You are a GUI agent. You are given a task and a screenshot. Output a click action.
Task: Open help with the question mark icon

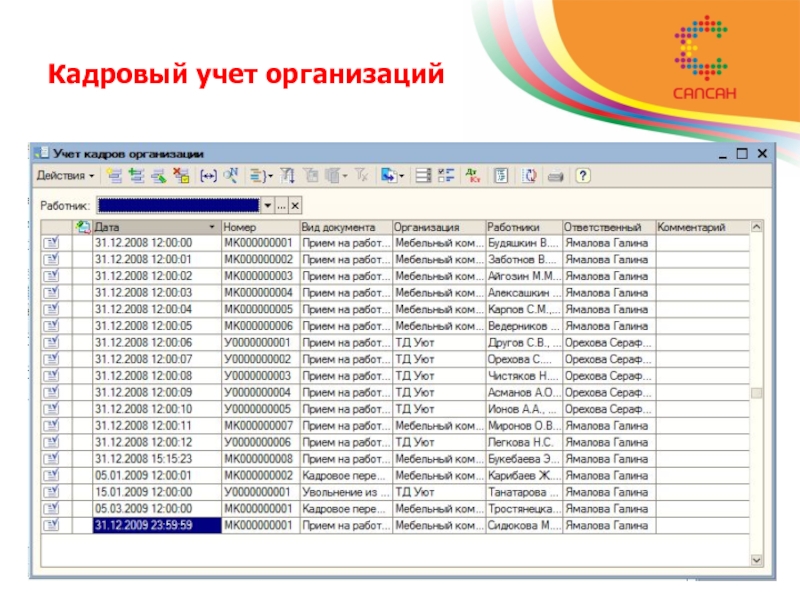(x=583, y=176)
